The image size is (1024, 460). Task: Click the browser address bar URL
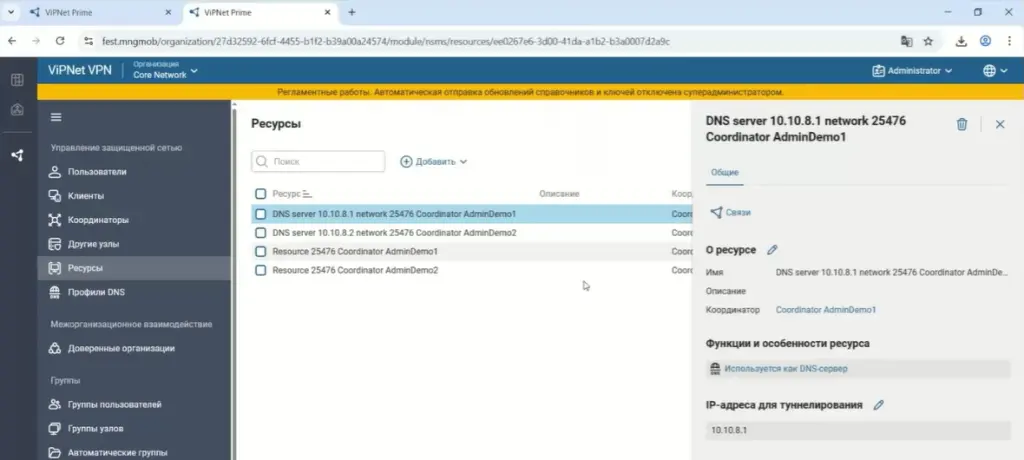[x=385, y=41]
